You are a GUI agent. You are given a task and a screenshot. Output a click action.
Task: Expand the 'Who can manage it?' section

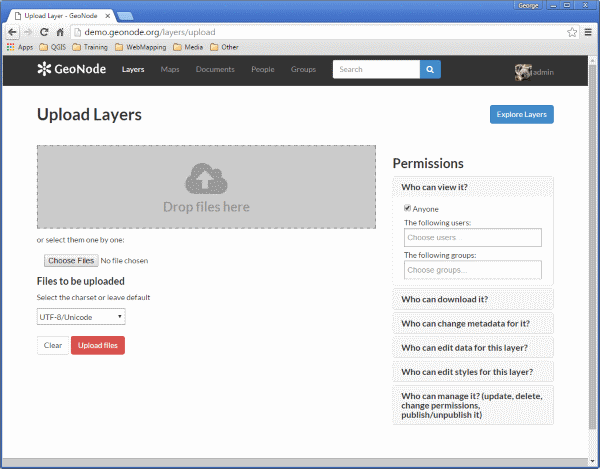click(473, 405)
